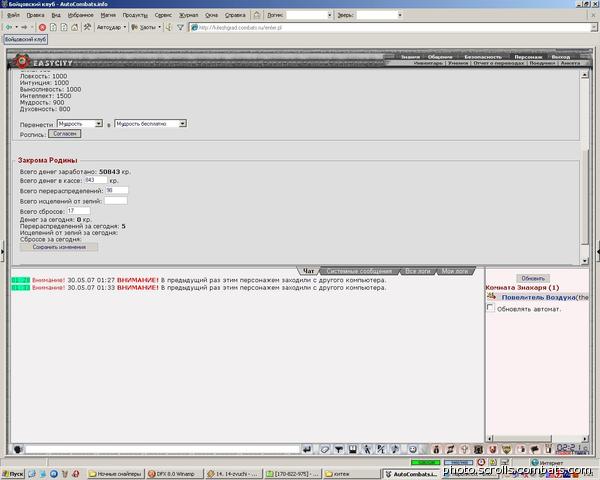Click the Всего сбросов input field

[x=78, y=211]
